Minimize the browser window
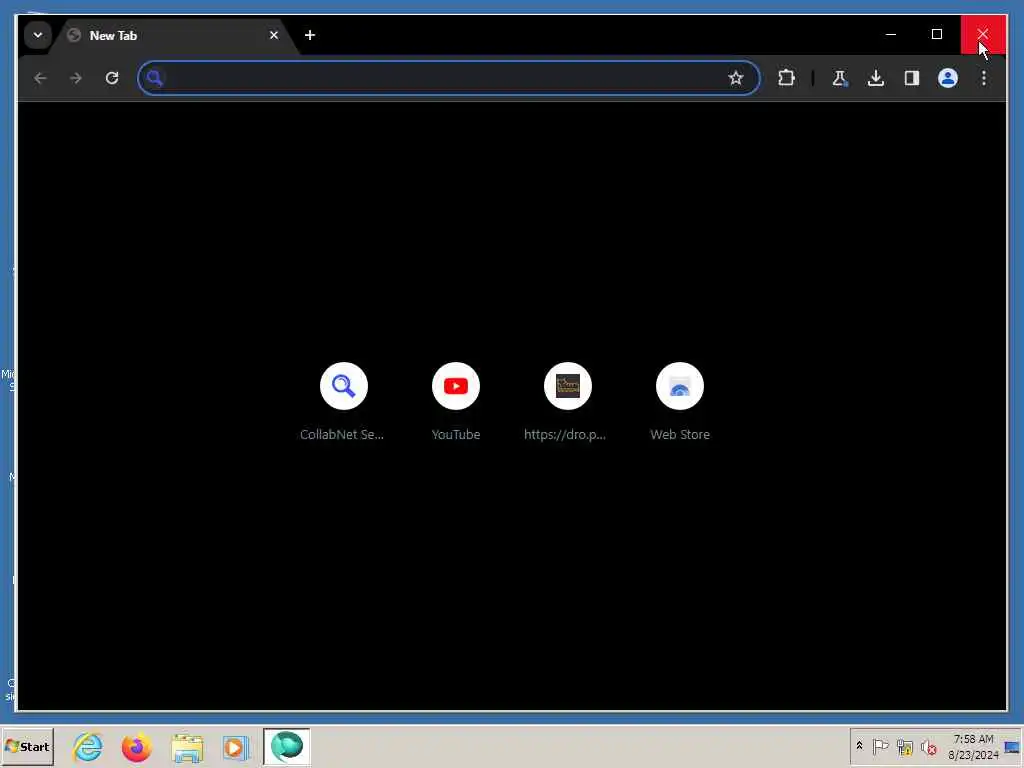Viewport: 1024px width, 768px height. [x=891, y=34]
